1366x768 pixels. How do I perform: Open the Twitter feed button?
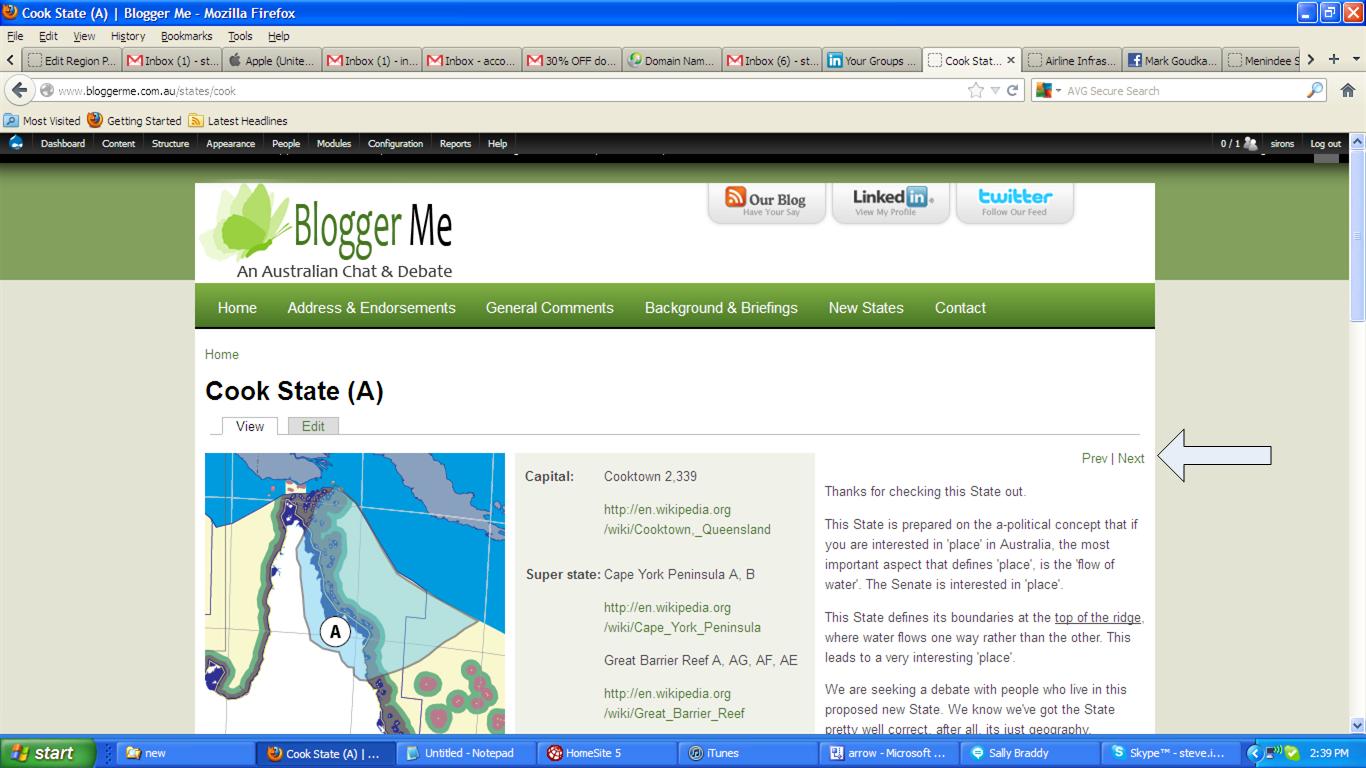1014,202
